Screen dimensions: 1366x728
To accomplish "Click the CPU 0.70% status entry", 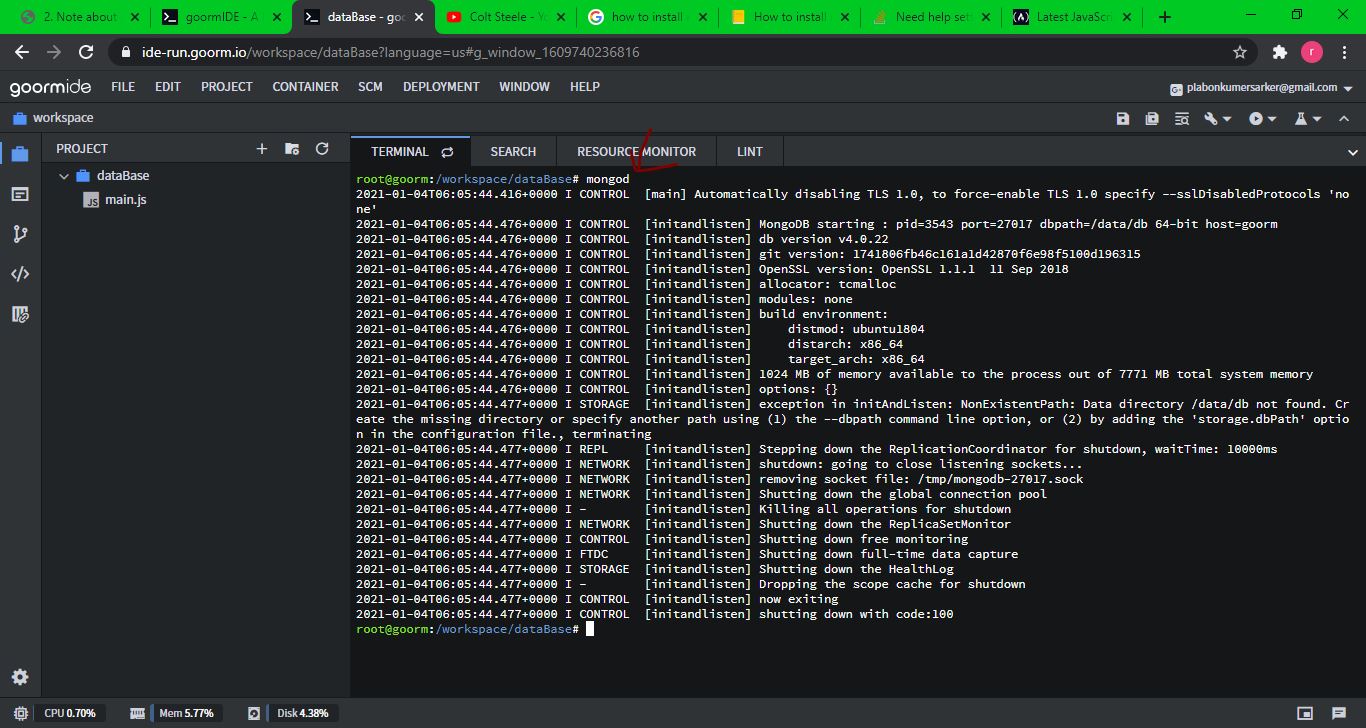I will (70, 713).
